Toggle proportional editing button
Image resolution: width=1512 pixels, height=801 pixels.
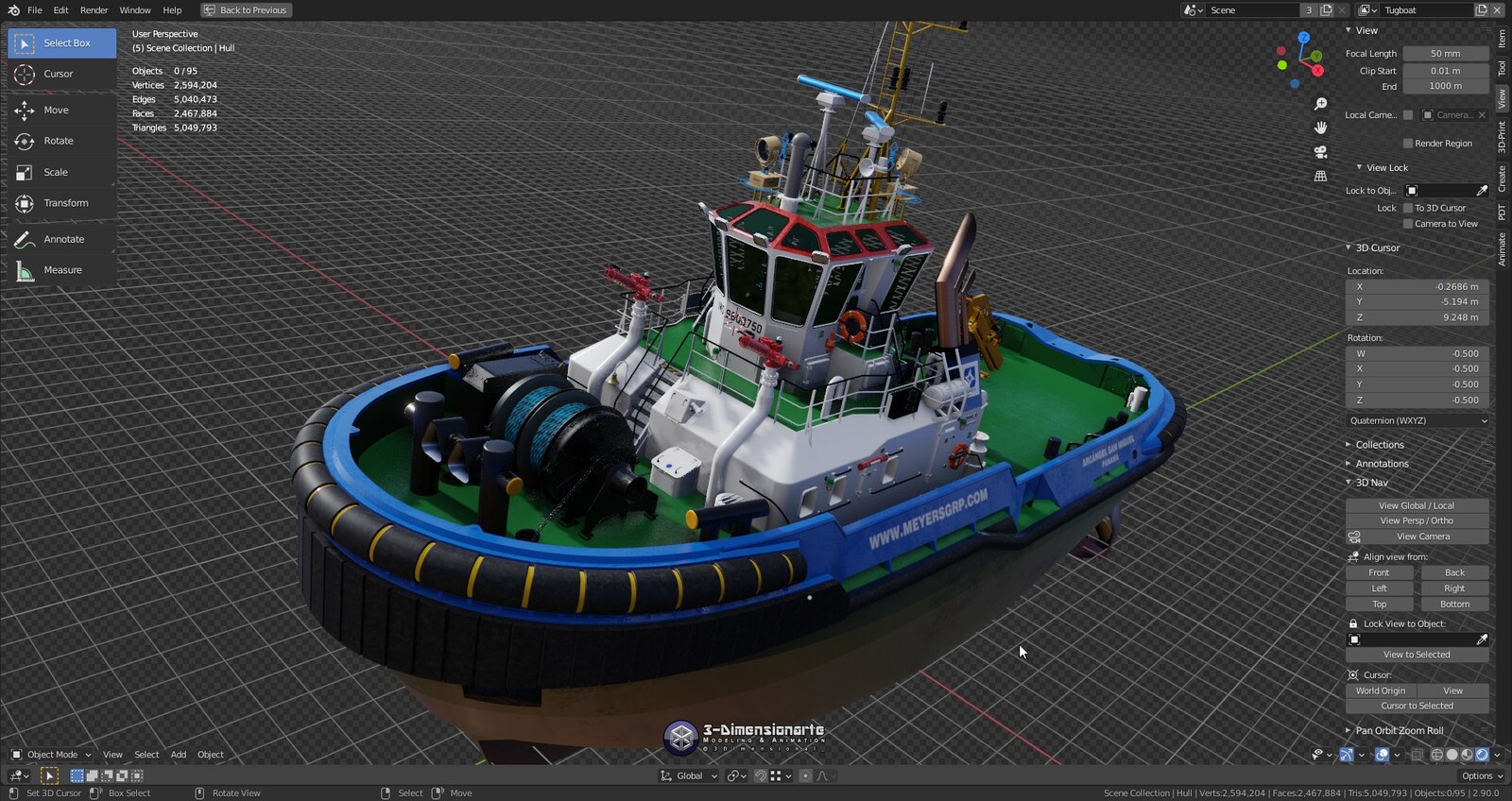point(805,775)
